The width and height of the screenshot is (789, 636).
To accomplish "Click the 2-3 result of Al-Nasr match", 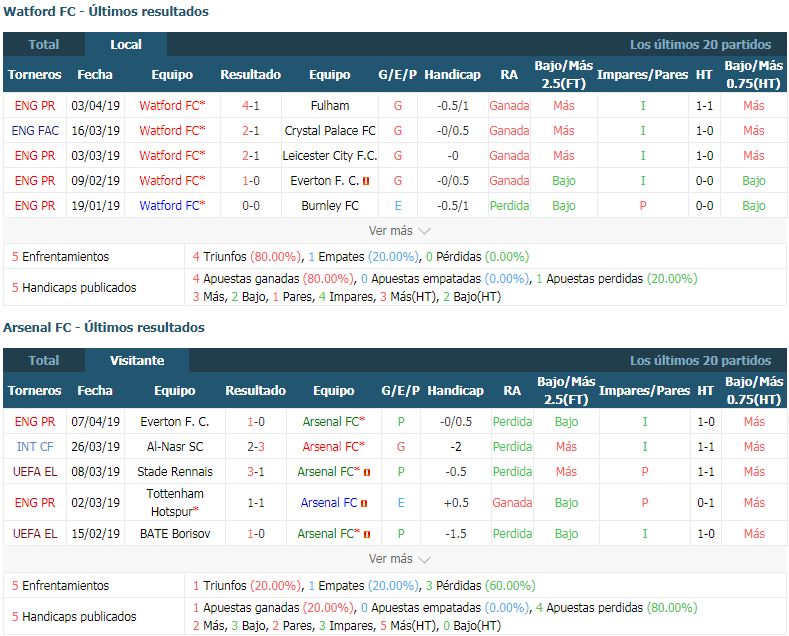I will (x=256, y=447).
